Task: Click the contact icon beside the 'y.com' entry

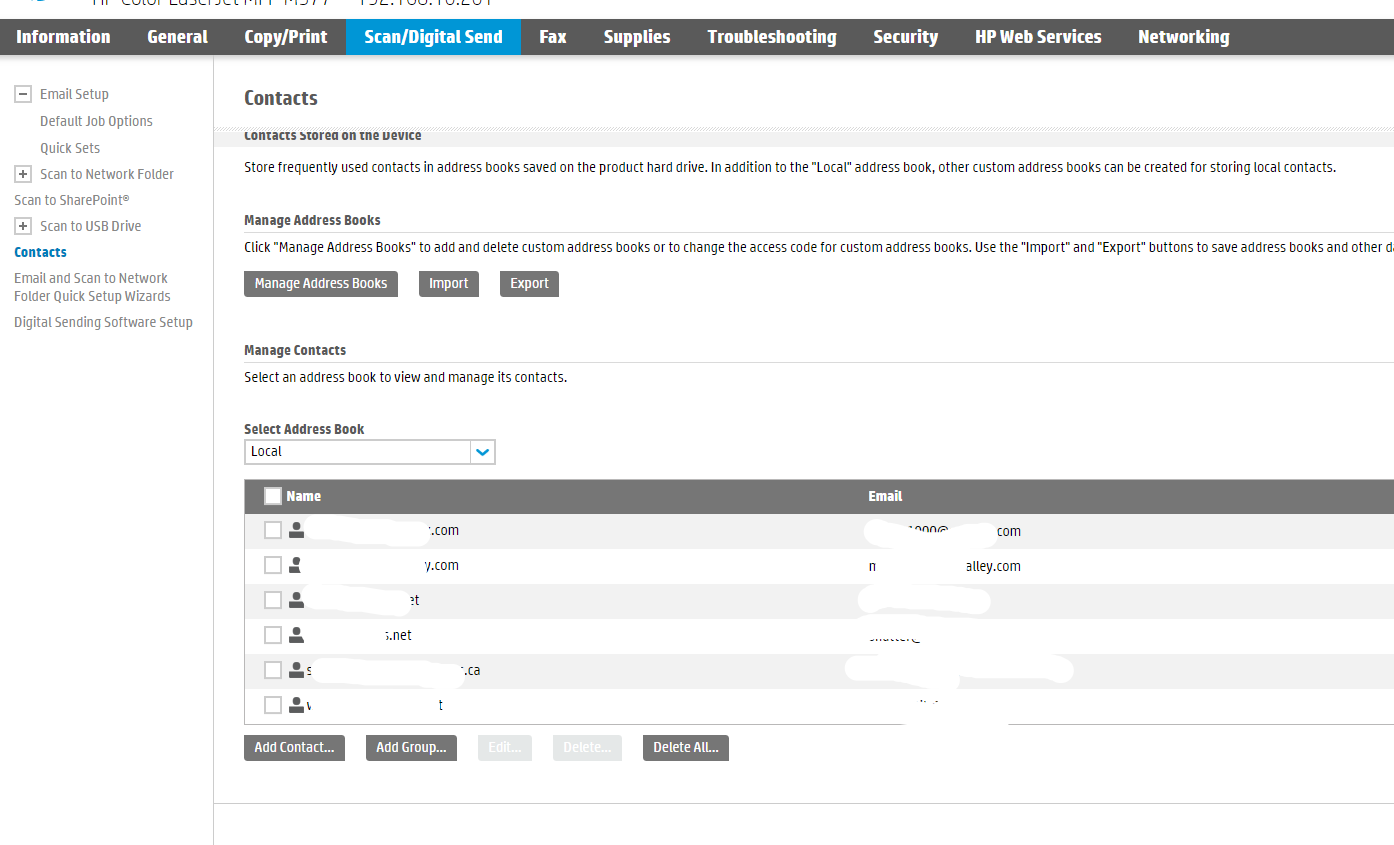Action: point(296,564)
